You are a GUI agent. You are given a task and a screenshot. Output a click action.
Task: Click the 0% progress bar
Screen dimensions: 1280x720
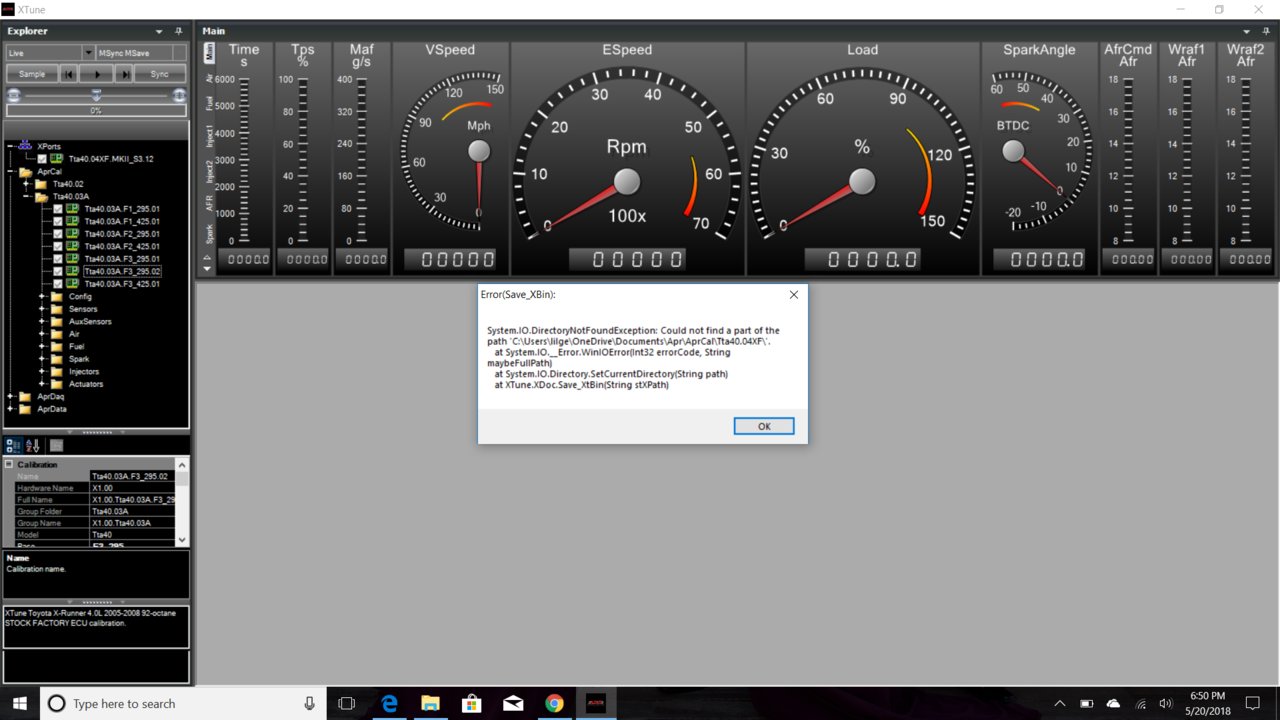(x=96, y=110)
